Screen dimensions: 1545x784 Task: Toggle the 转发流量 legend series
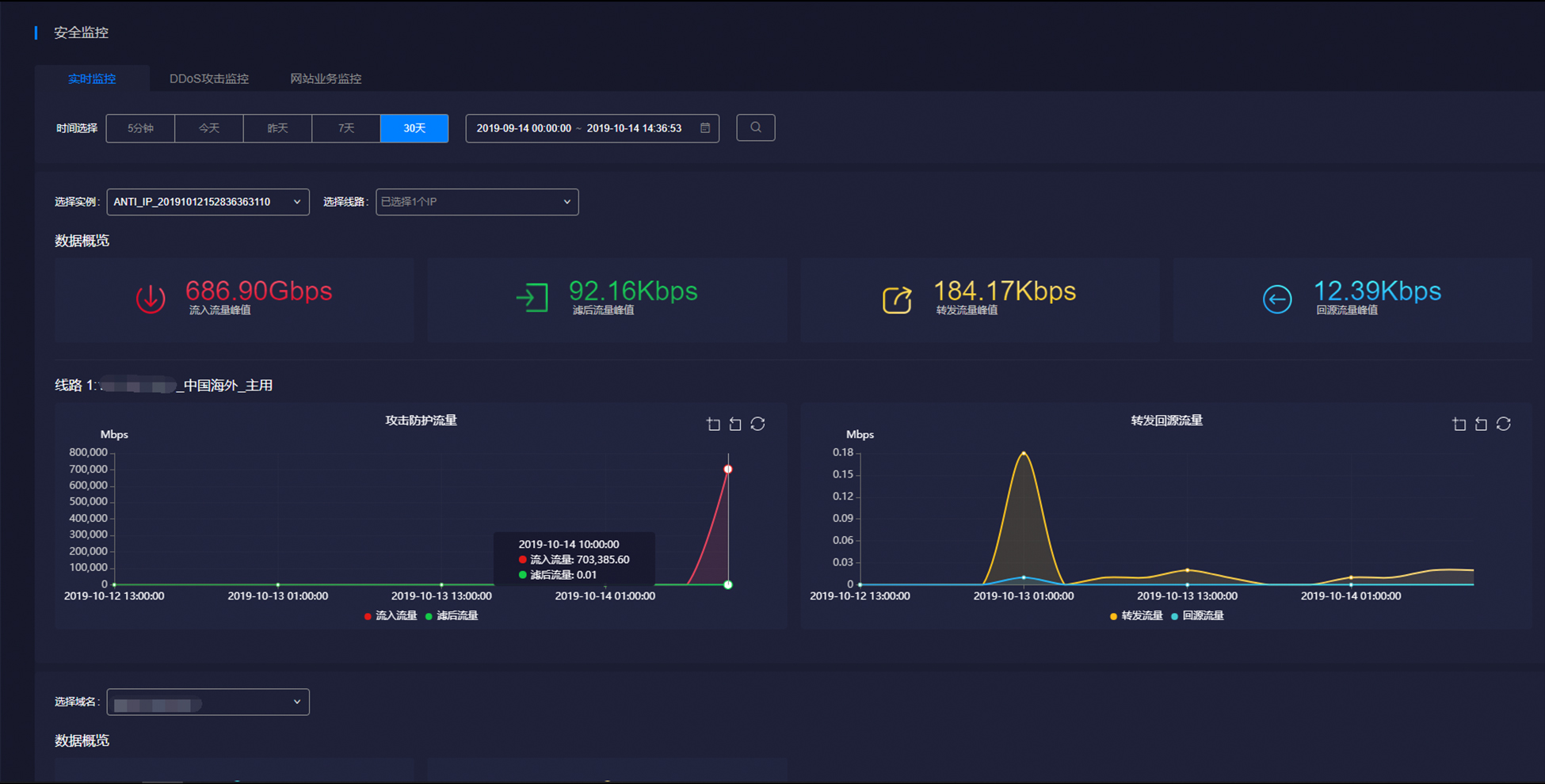[1136, 615]
